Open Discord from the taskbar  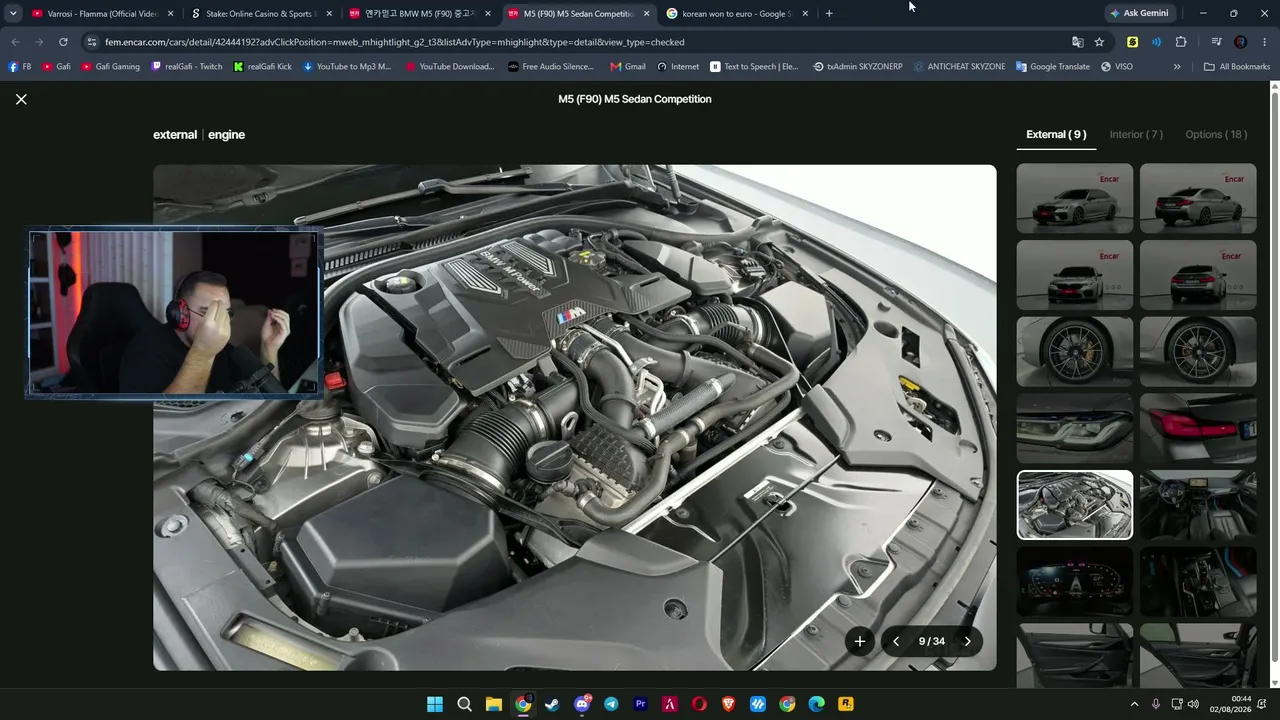pos(582,704)
